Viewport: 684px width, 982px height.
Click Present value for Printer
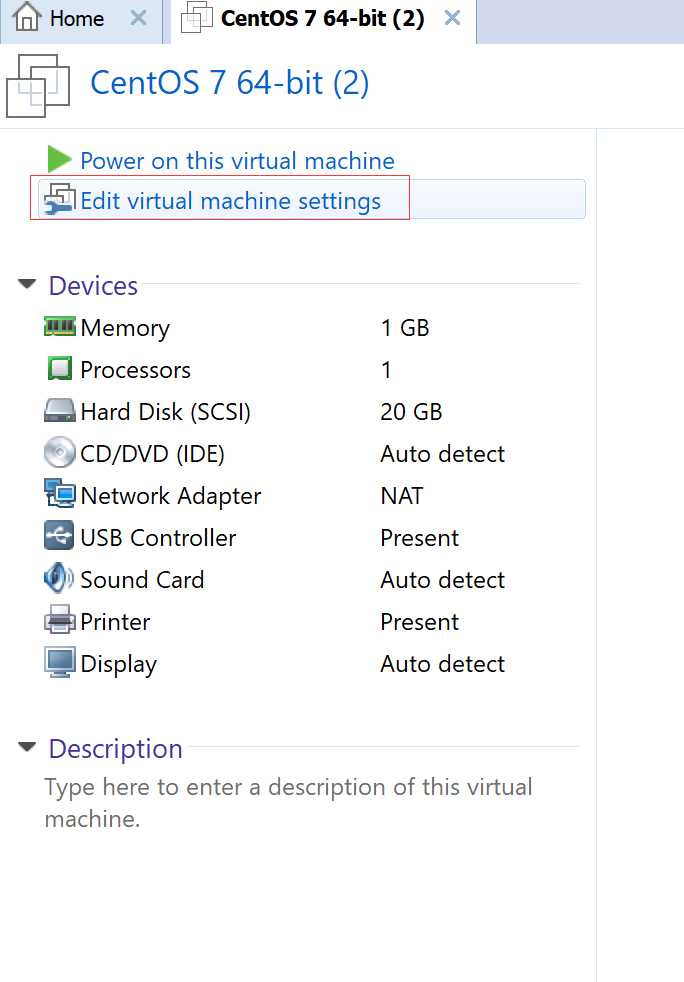(419, 621)
